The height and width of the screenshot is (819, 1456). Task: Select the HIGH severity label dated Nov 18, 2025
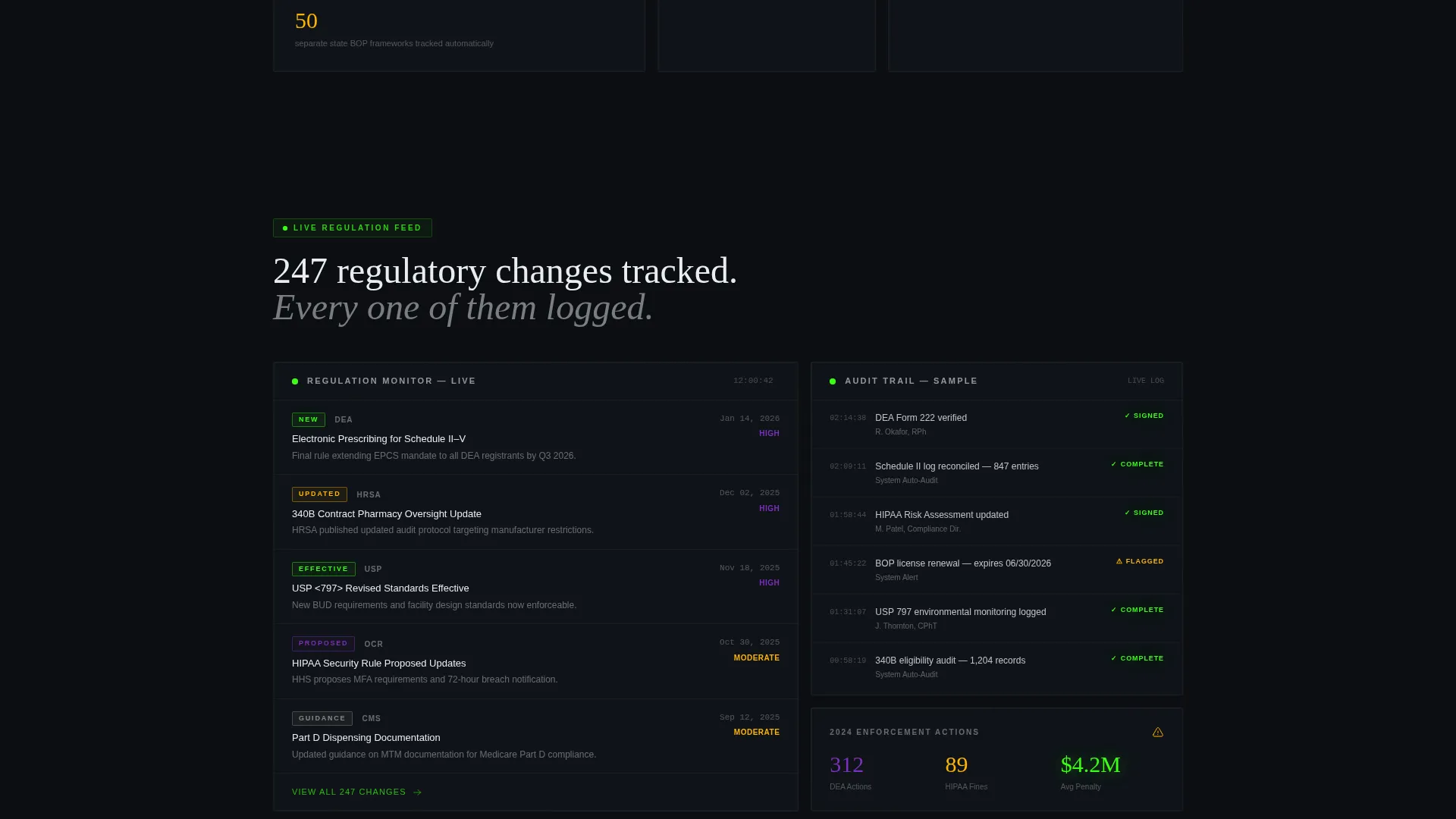(769, 583)
